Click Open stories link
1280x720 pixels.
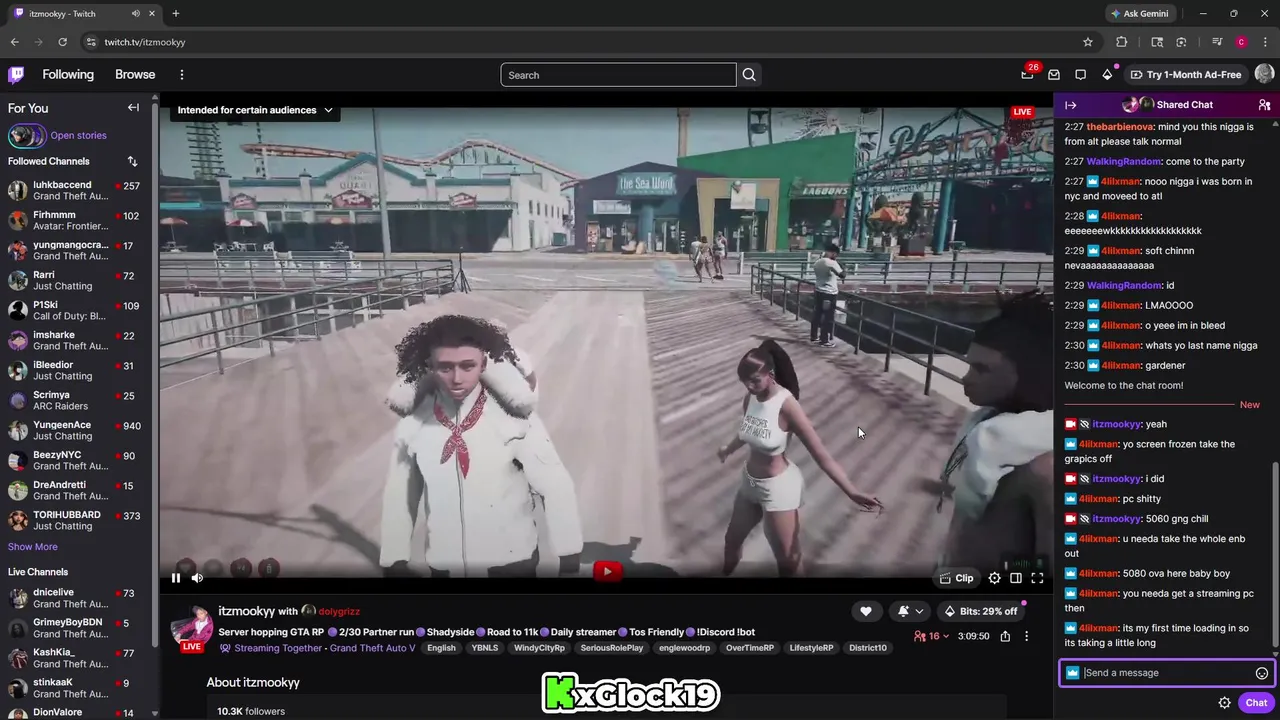78,135
